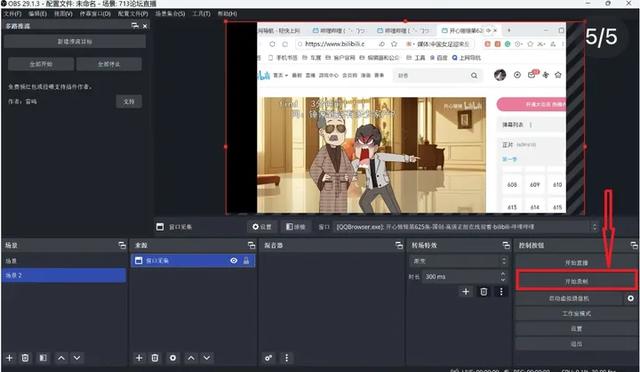
Task: Select the first 场景 row in Scenes list
Action: pyautogui.click(x=64, y=261)
